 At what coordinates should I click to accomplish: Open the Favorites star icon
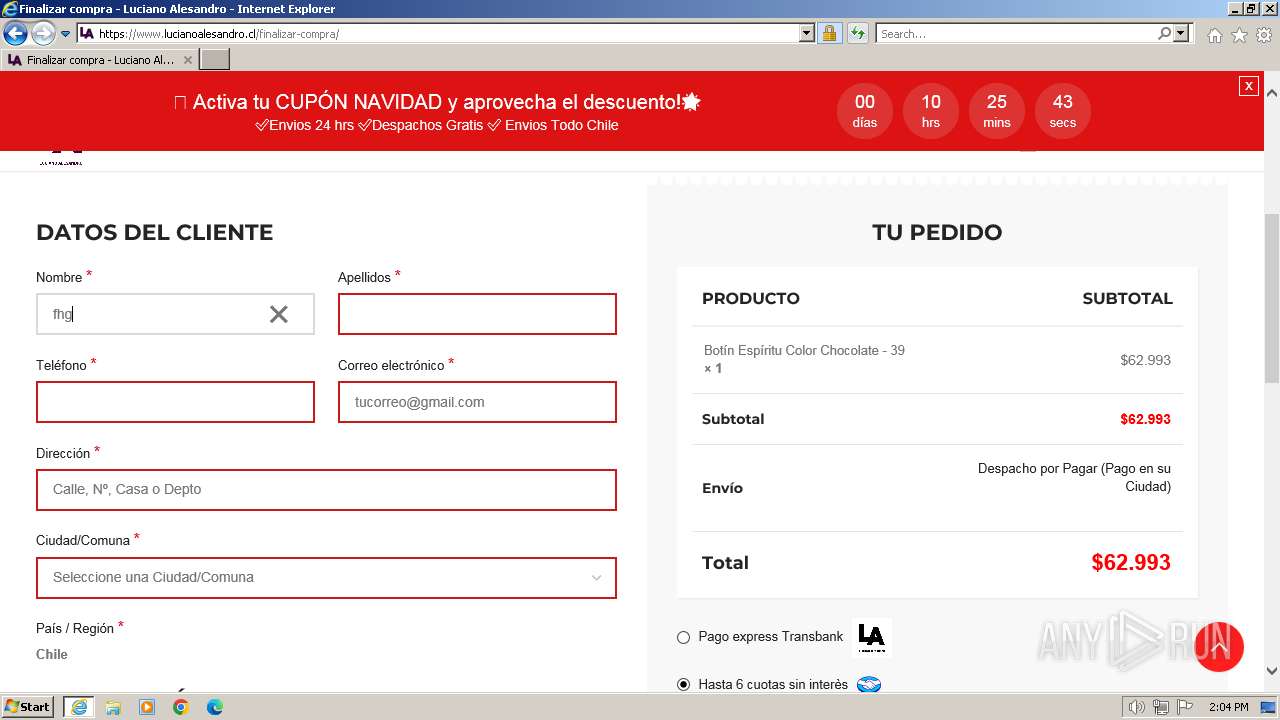tap(1239, 35)
